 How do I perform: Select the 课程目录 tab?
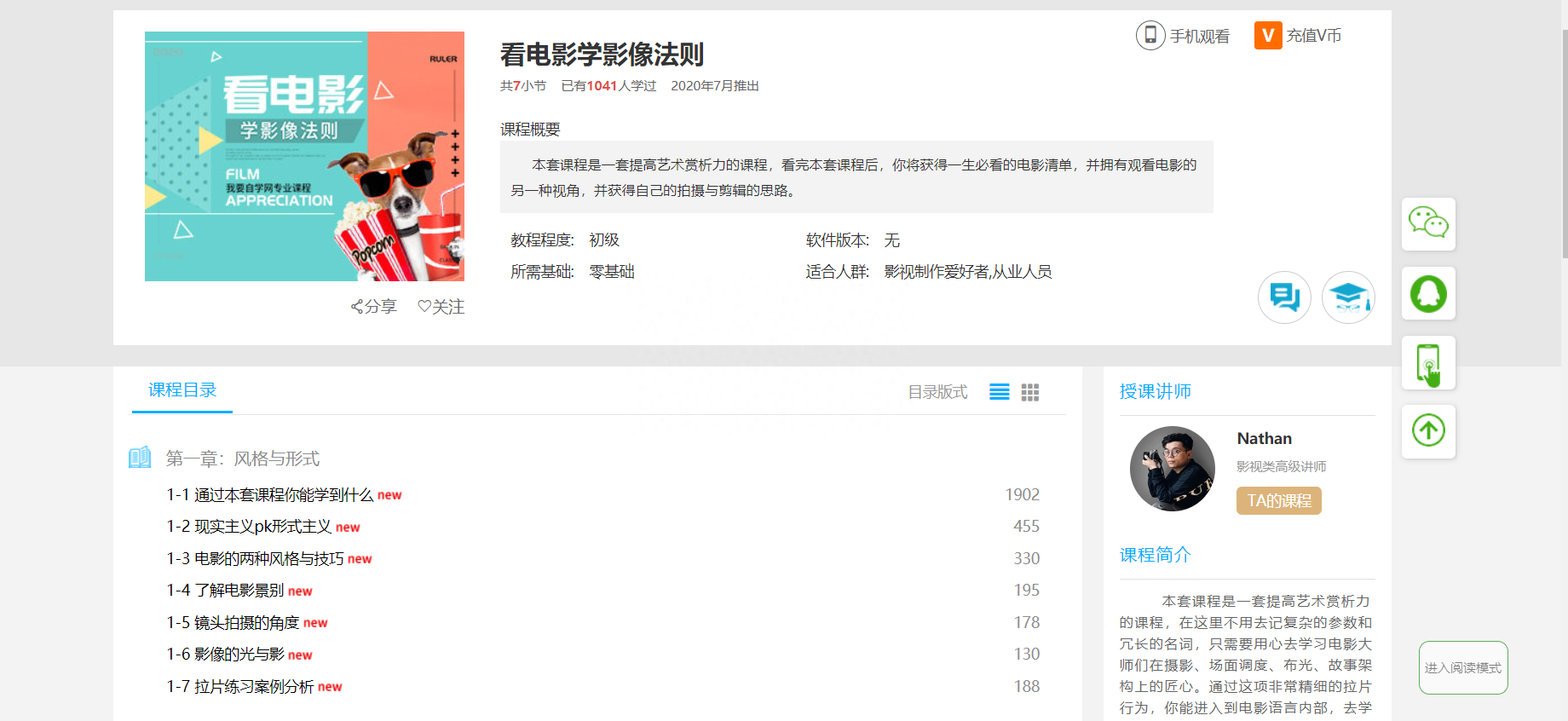pos(182,390)
